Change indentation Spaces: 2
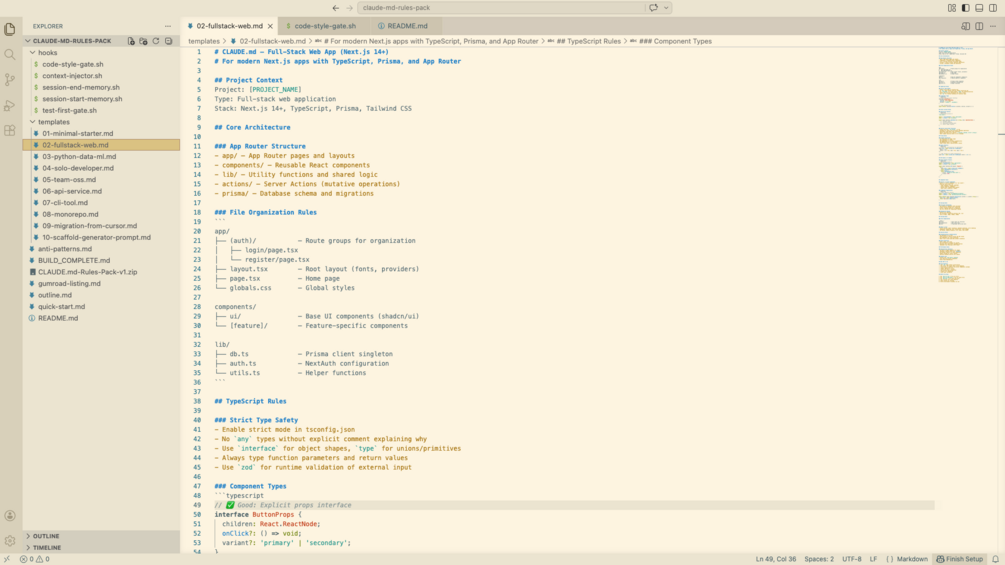Screen dimensions: 1005x565 point(819,559)
